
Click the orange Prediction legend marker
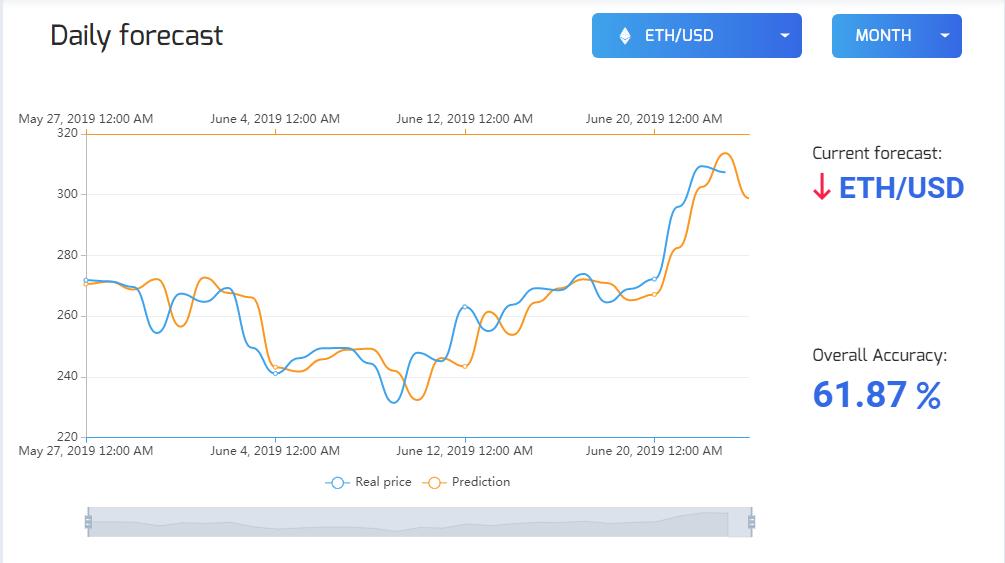(434, 483)
